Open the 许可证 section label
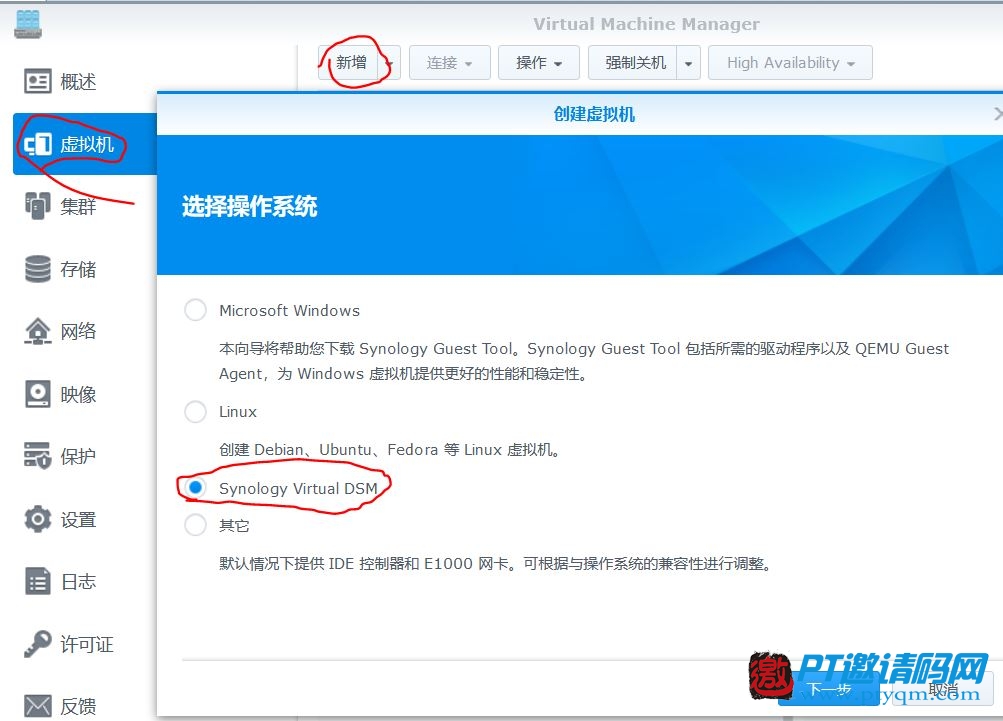 87,644
